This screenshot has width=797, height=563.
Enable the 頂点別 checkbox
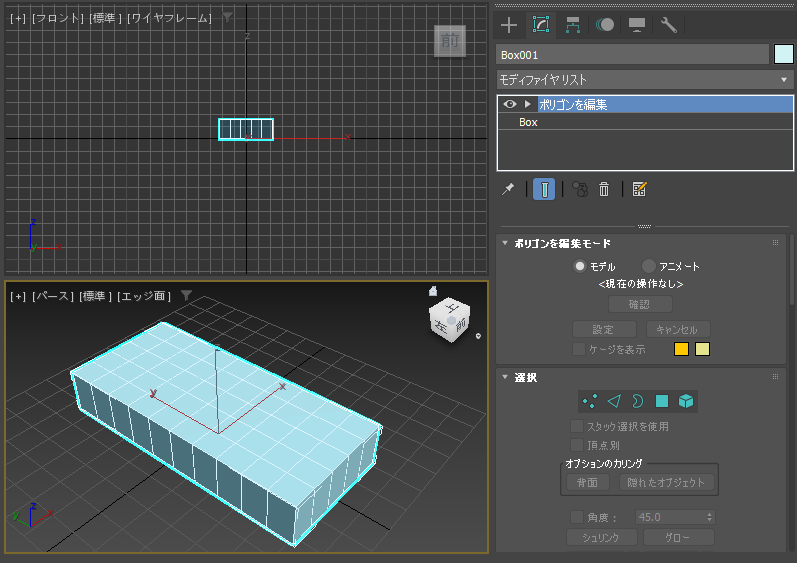tap(576, 445)
